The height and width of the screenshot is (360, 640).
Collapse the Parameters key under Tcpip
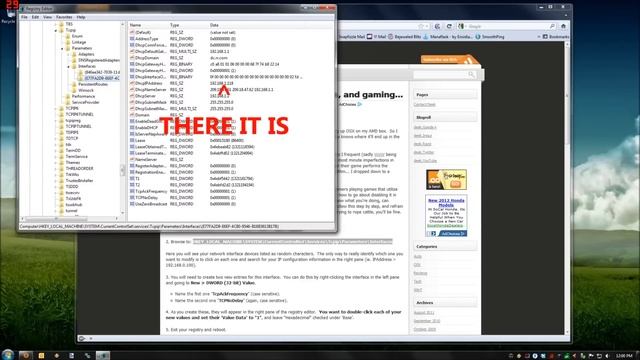pos(62,48)
